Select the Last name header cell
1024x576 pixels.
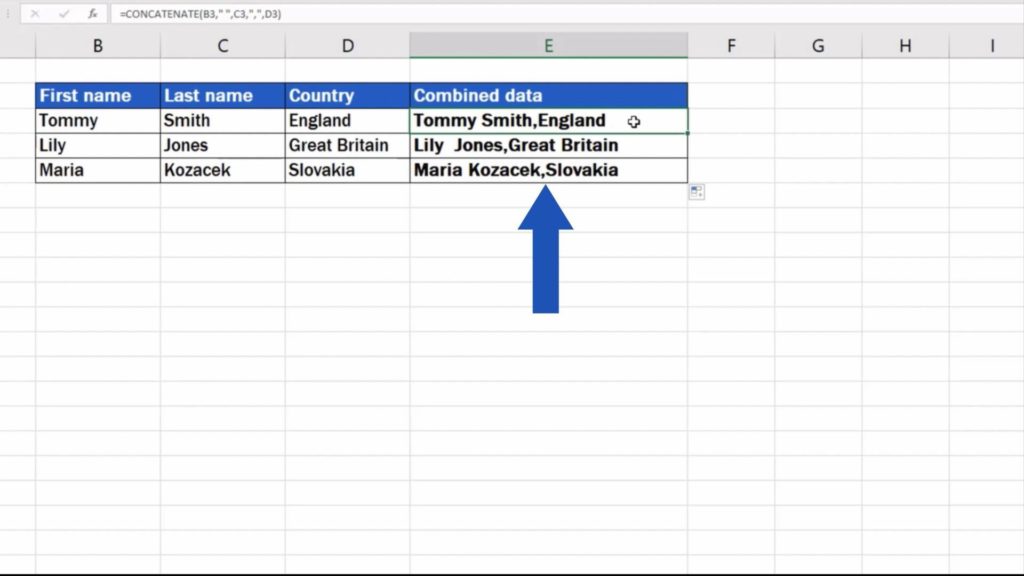(x=222, y=95)
